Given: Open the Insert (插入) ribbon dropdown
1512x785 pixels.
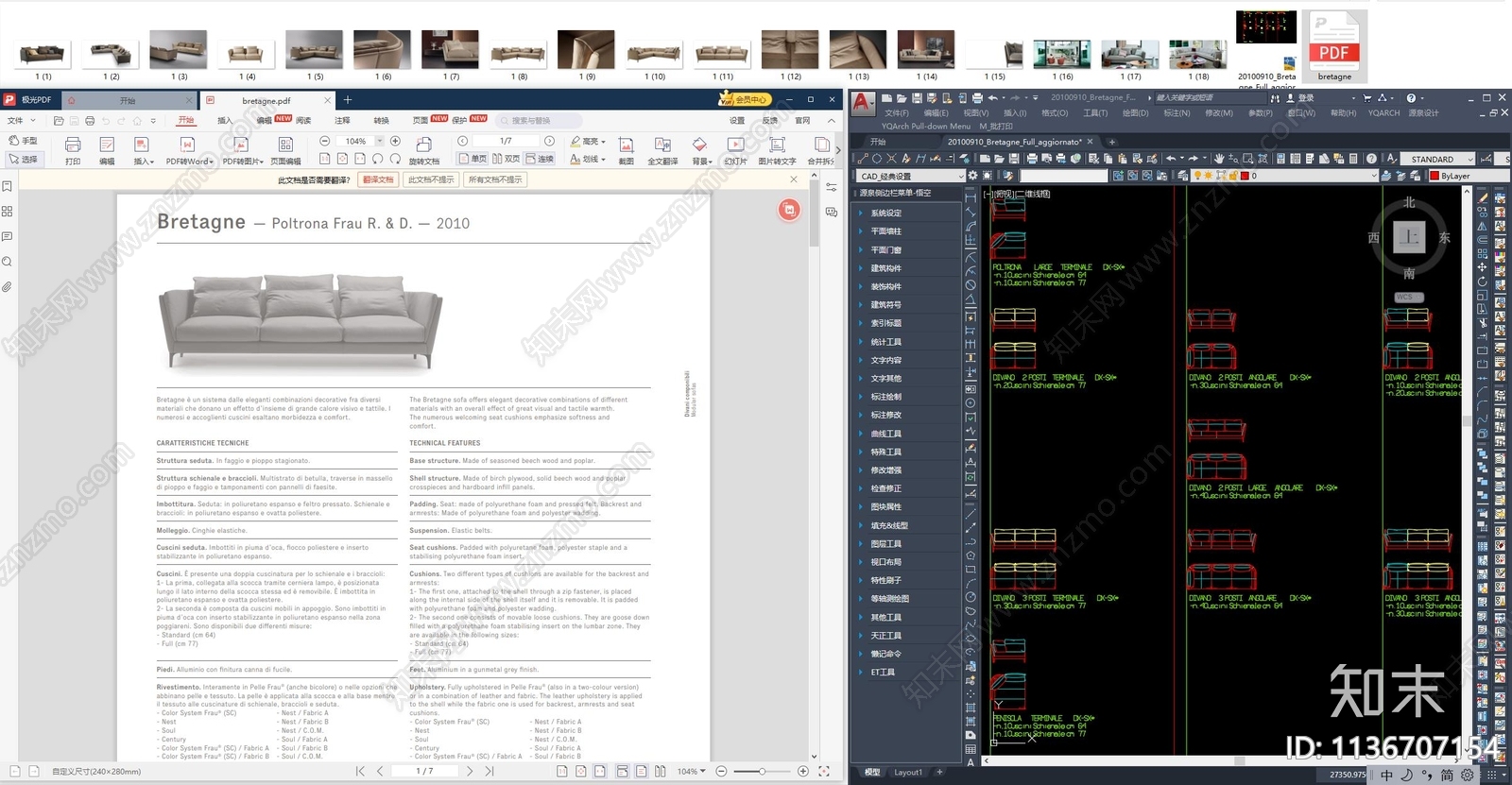Looking at the screenshot, I should point(143,149).
